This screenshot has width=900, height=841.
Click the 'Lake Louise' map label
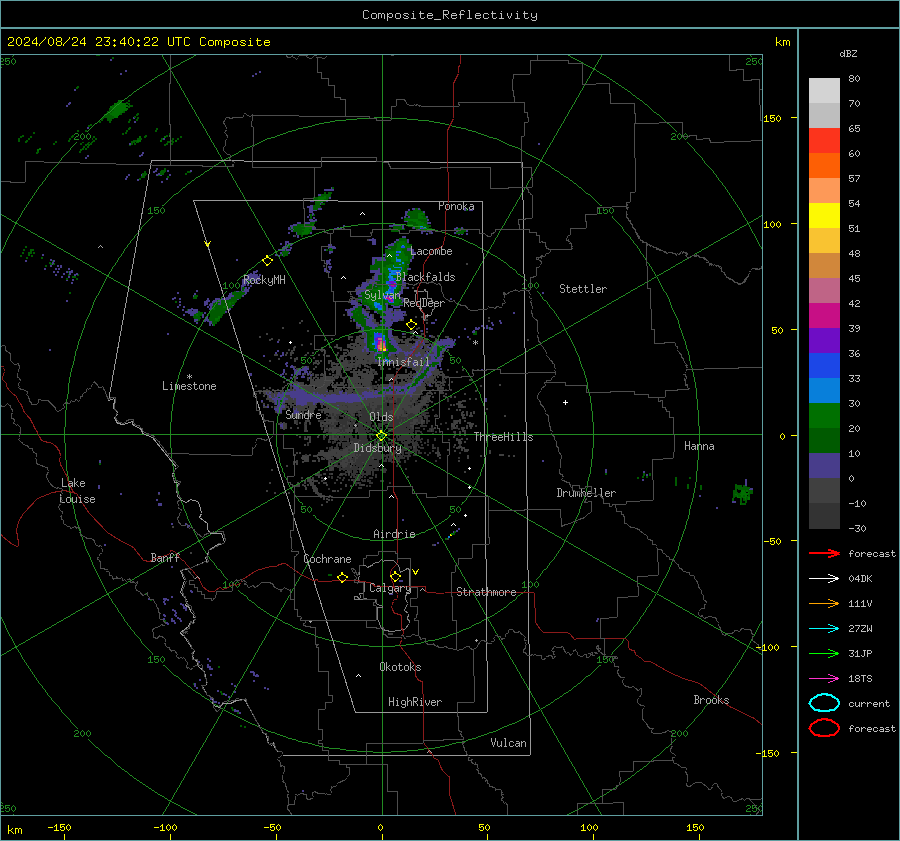pos(77,491)
